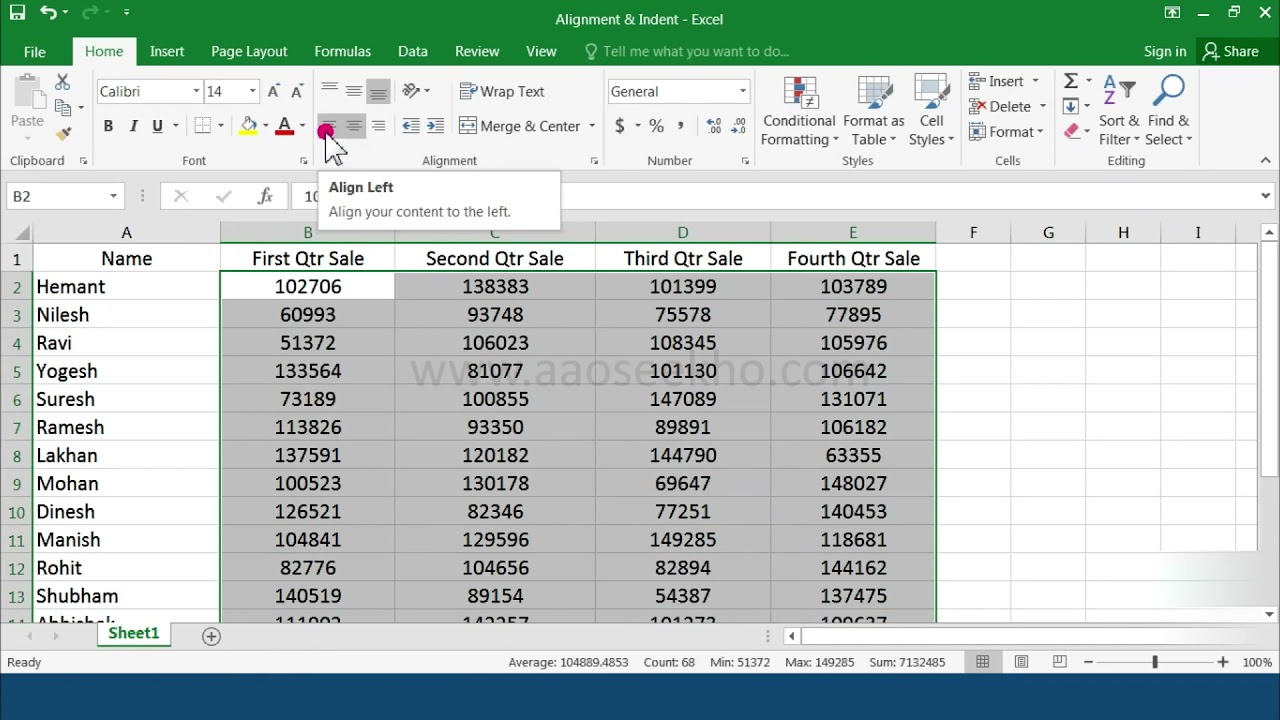Center the cell content horizontally
Screen dimensions: 1280x720
pyautogui.click(x=354, y=126)
